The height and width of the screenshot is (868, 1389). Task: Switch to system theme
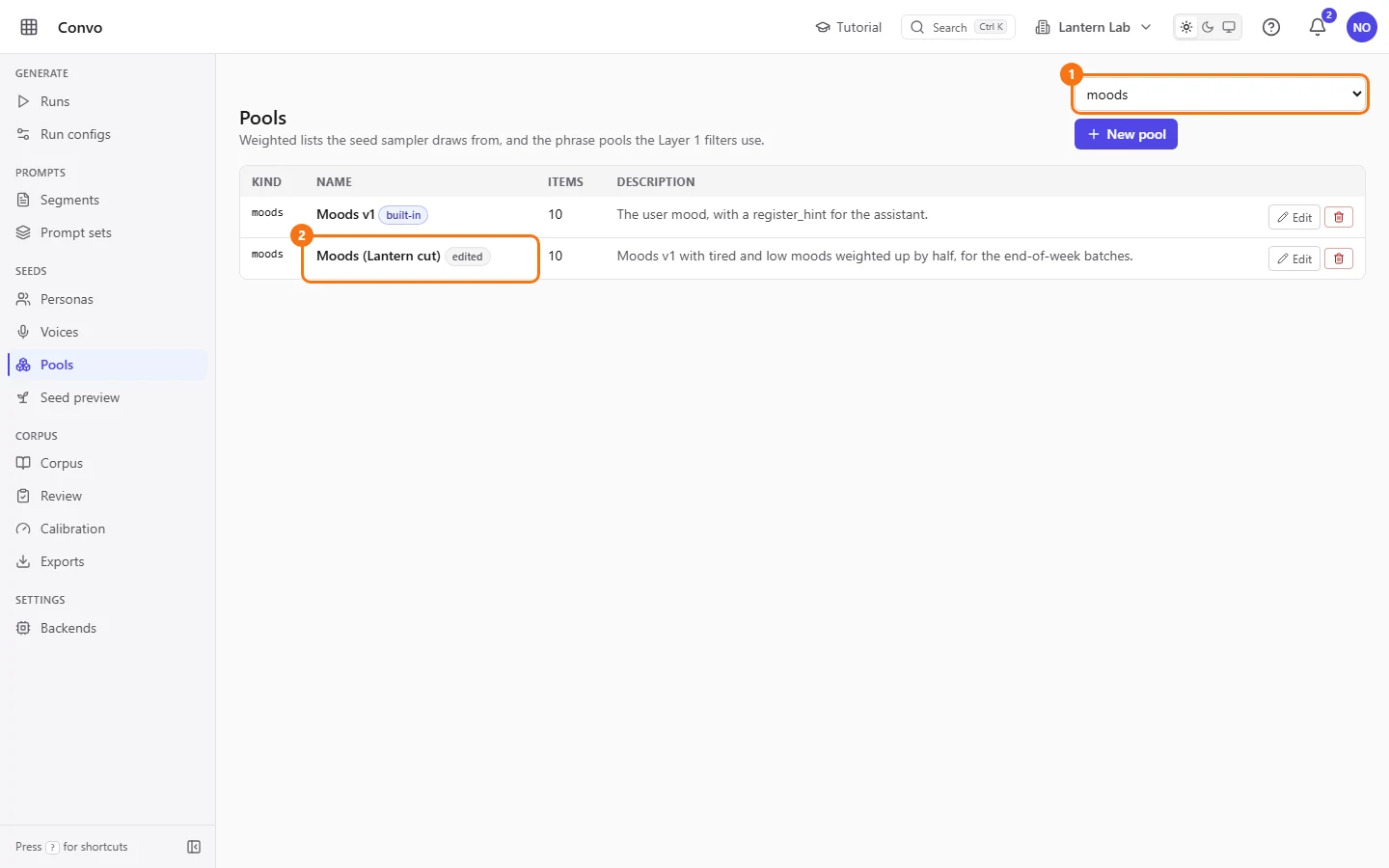point(1229,27)
